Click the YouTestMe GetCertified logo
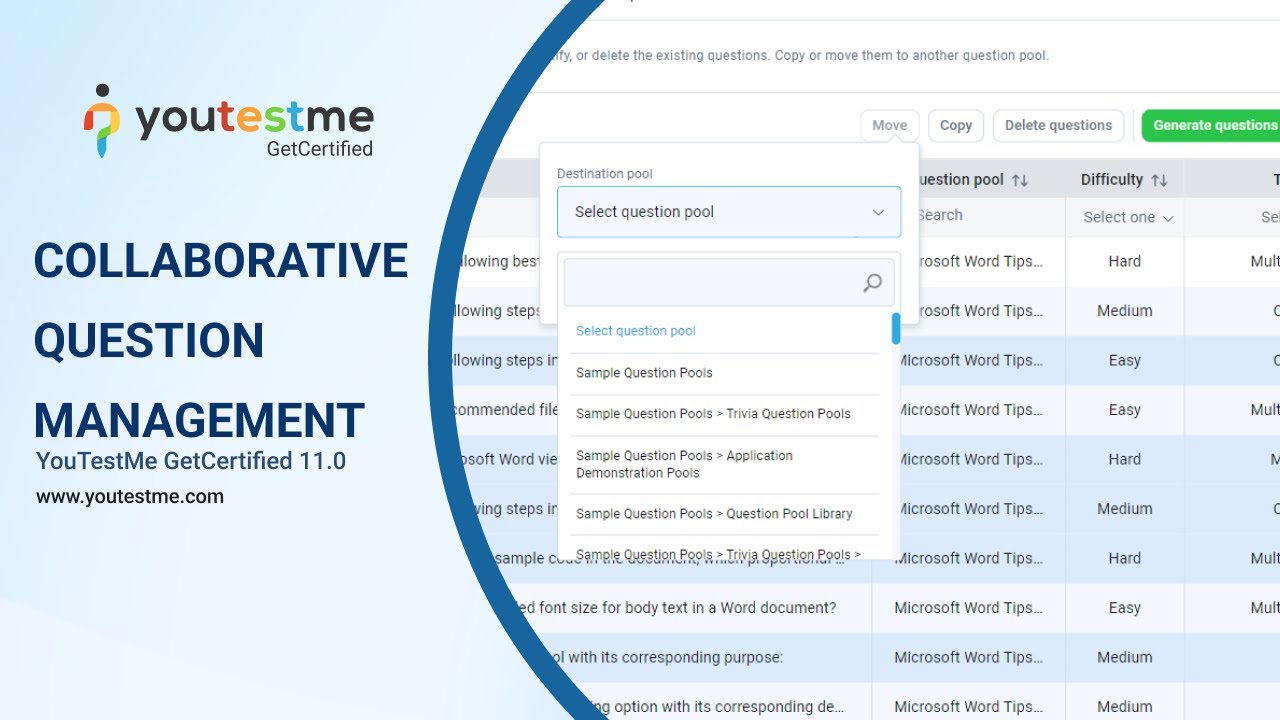This screenshot has height=720, width=1280. 228,122
